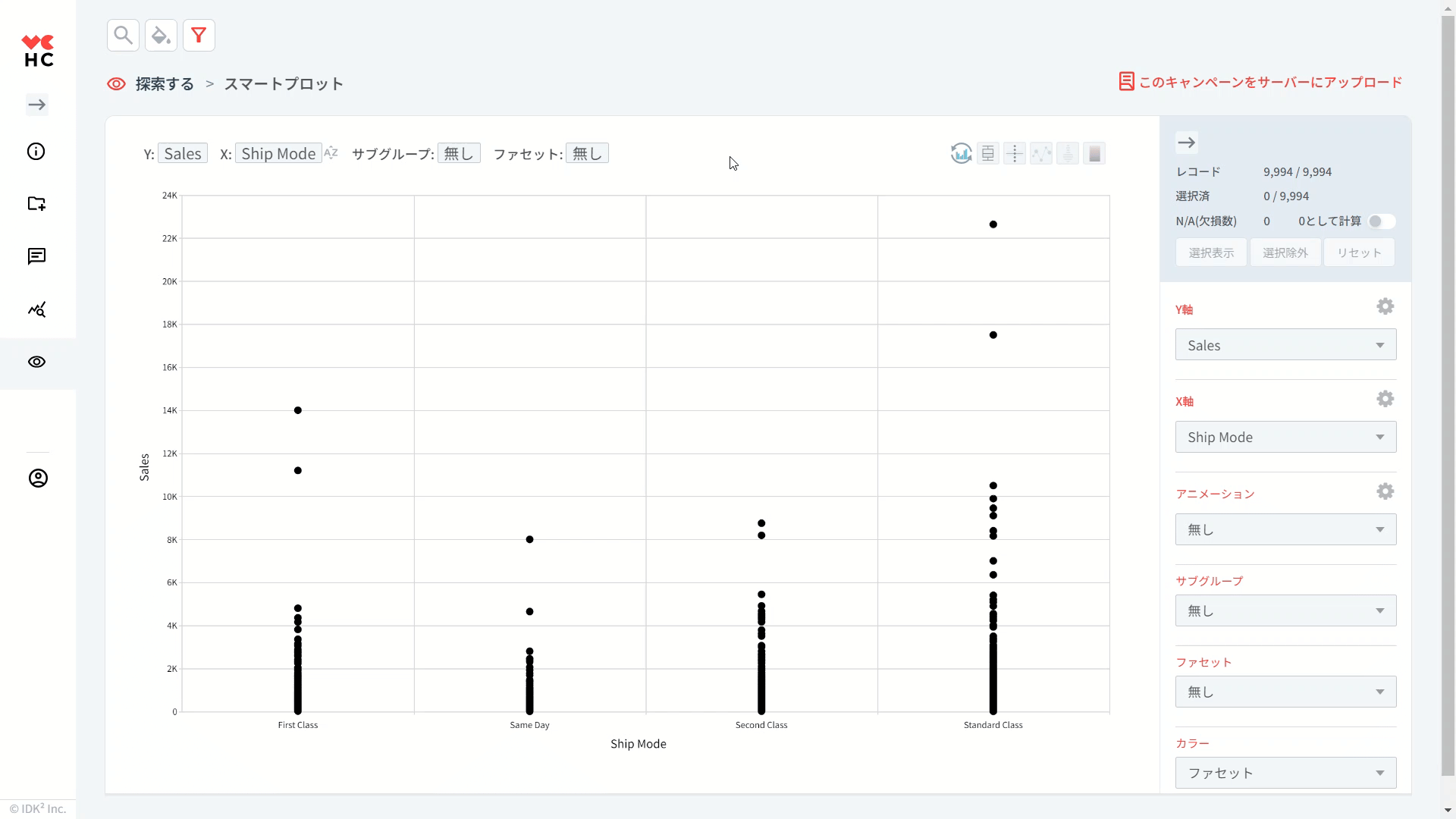Open the X軸 Ship Mode dropdown
The height and width of the screenshot is (819, 1456).
[1285, 438]
